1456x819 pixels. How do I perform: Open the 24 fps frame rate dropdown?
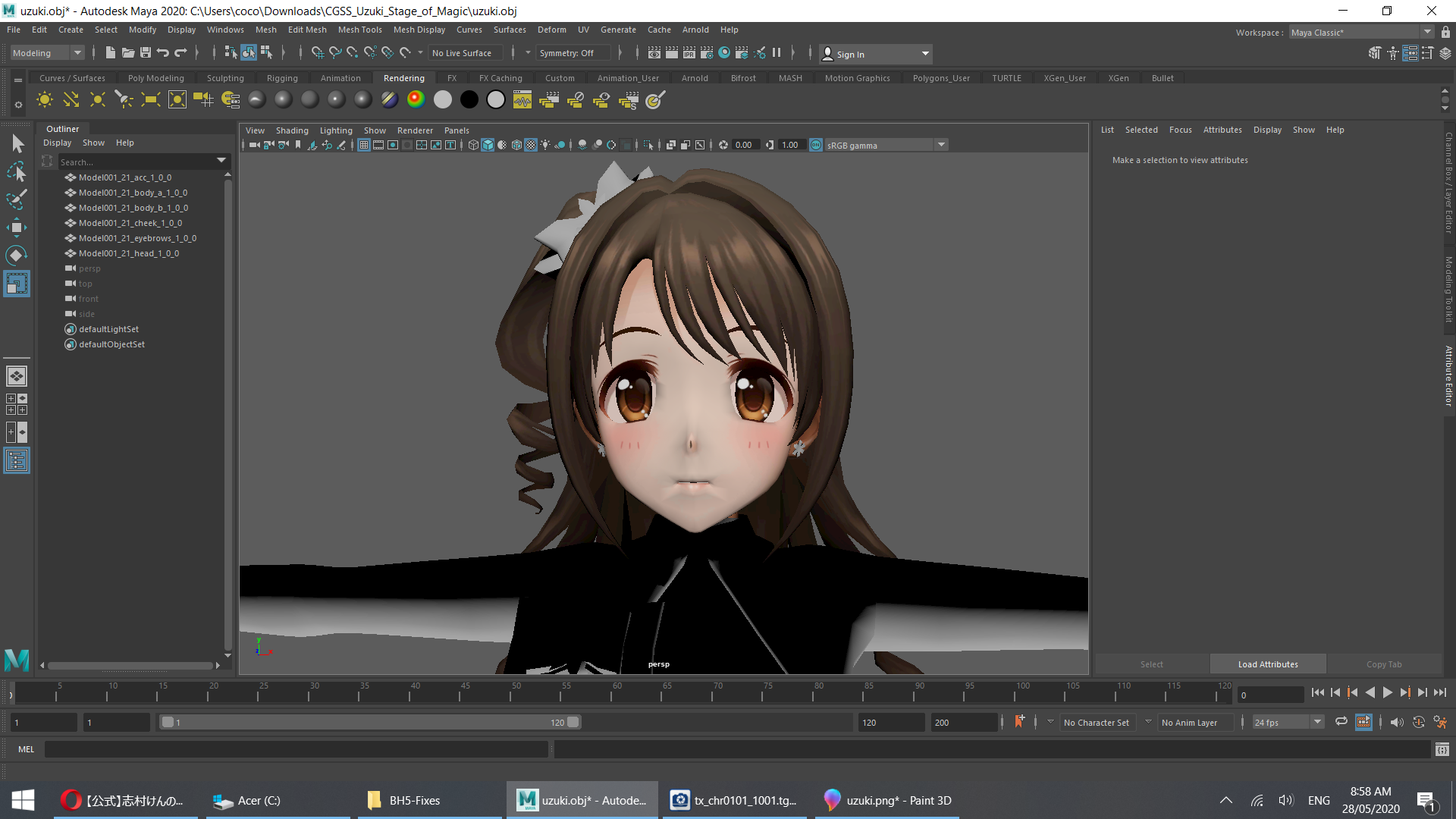pos(1318,722)
